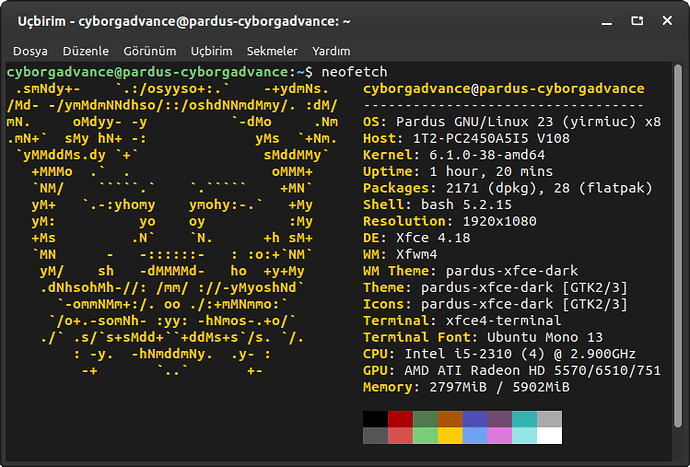The width and height of the screenshot is (690, 467).
Task: Click the yellow user@host header in neofetch output
Action: pyautogui.click(x=503, y=88)
